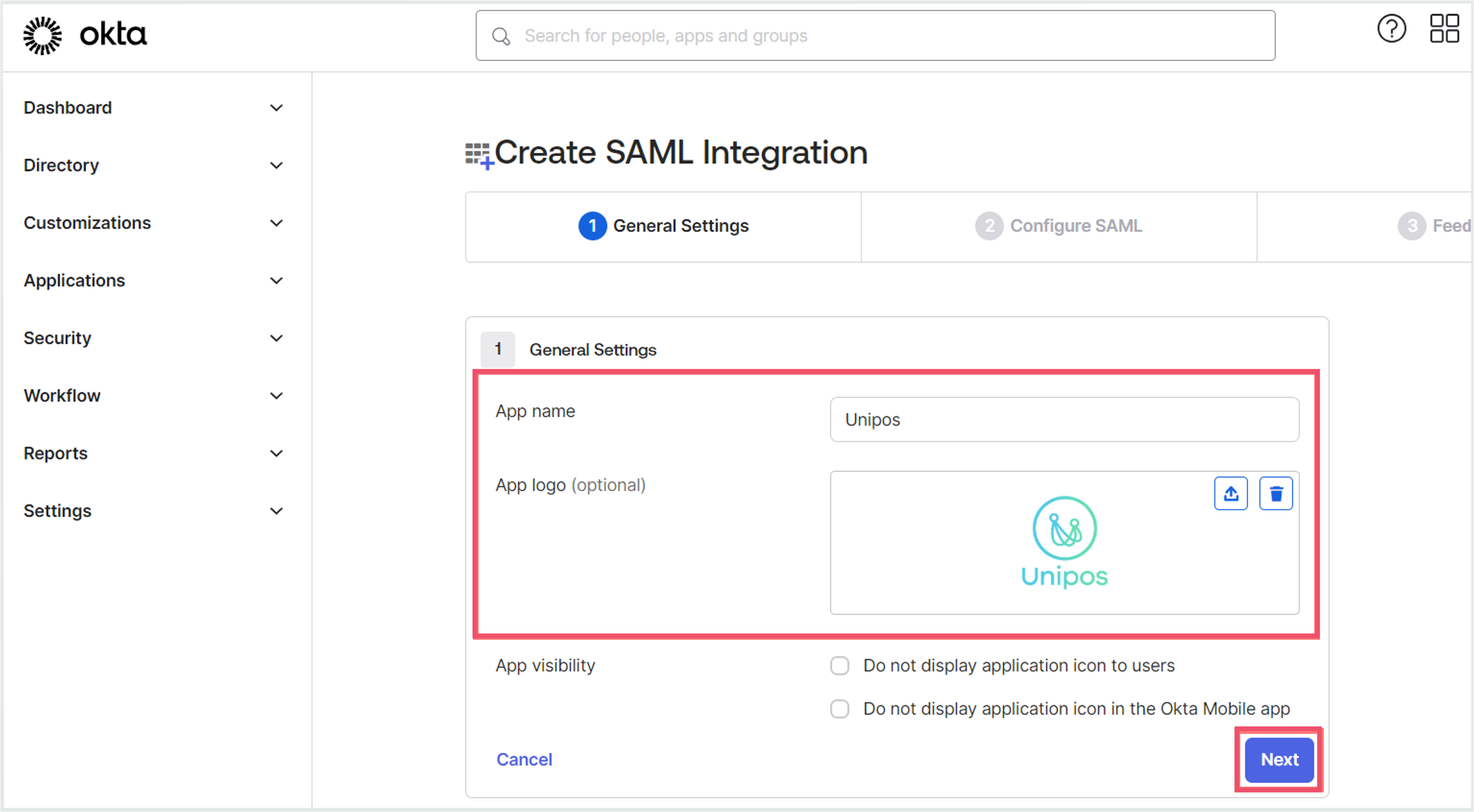Select the Feedback step tab

click(1365, 227)
